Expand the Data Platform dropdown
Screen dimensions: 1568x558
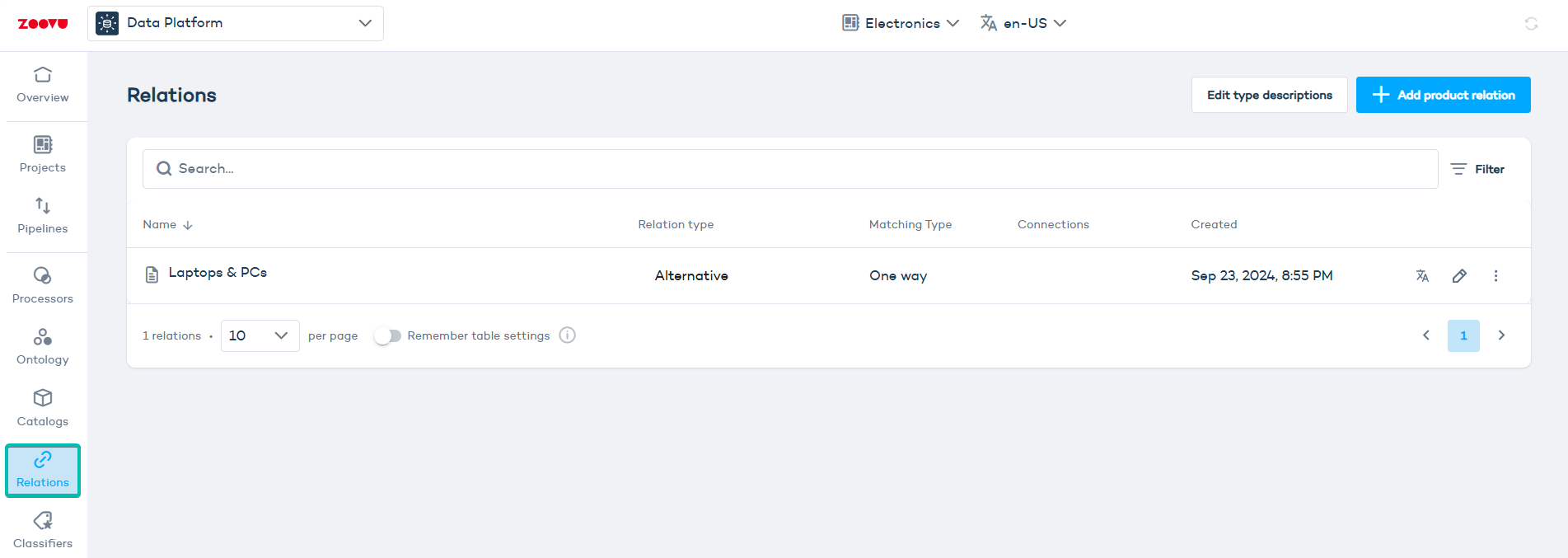coord(236,23)
